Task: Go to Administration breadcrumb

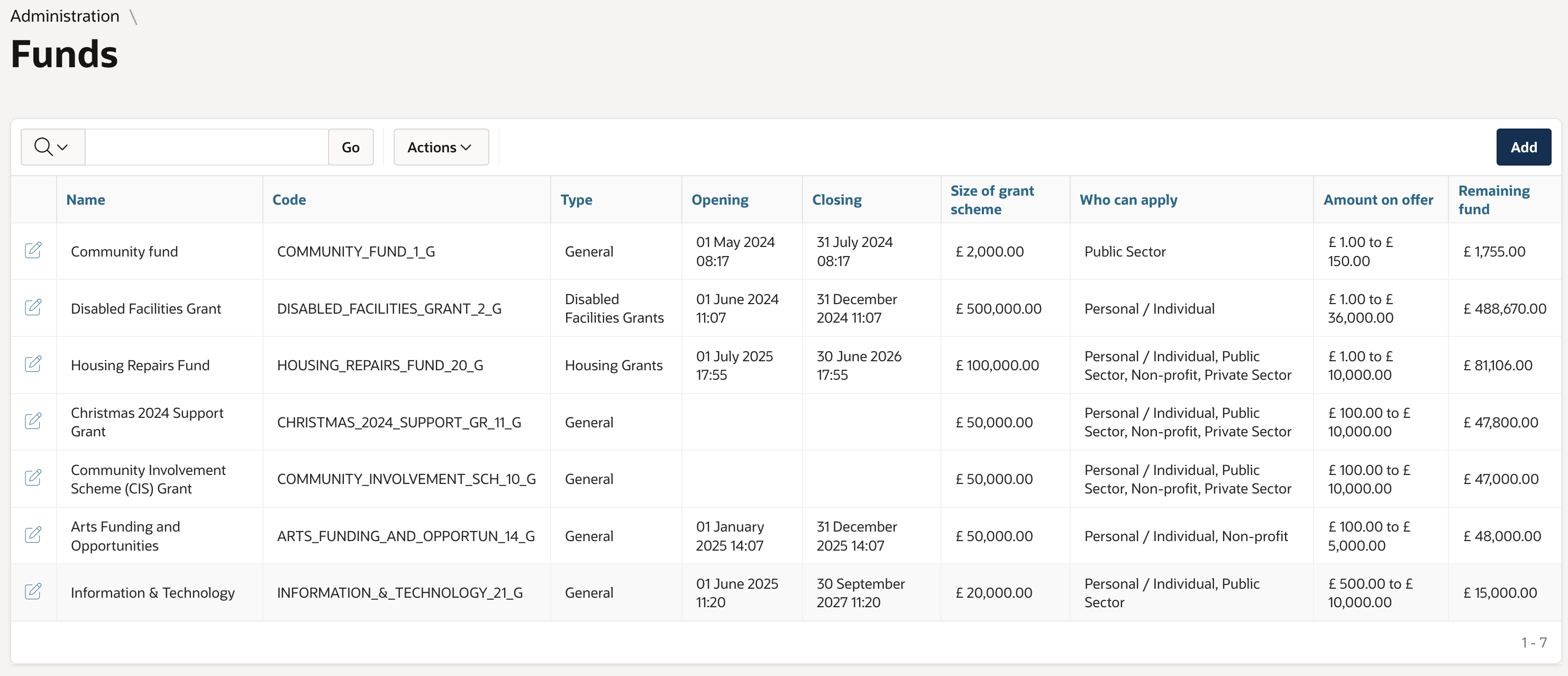Action: 65,16
